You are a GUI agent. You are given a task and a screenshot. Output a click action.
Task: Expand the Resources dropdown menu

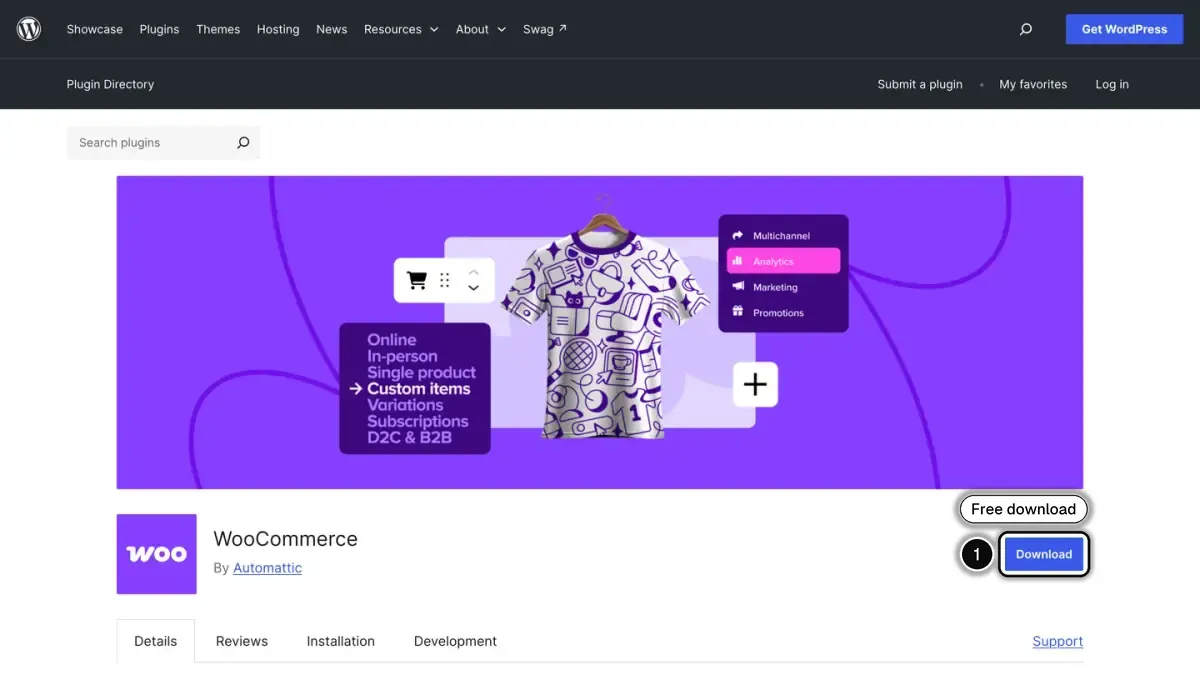401,29
